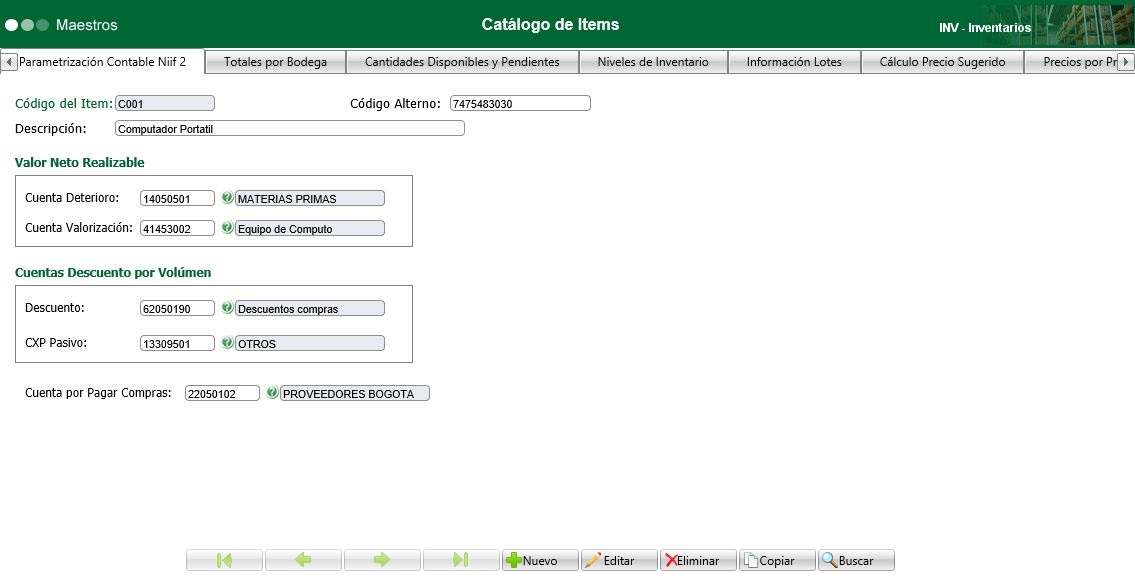This screenshot has height=583, width=1135.
Task: Go to the previous record
Action: (x=303, y=560)
